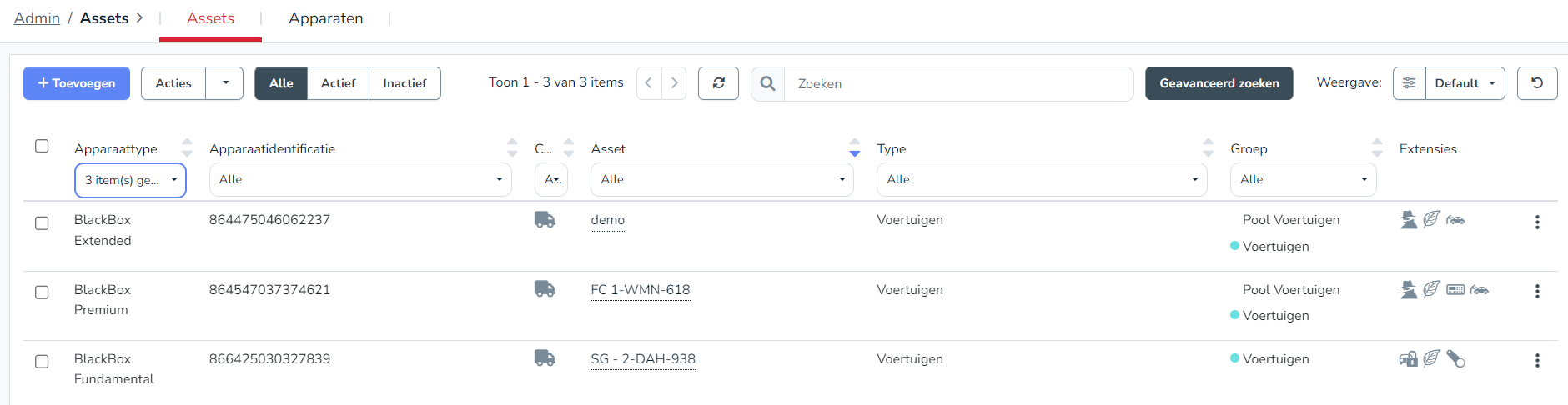Screen dimensions: 1568x405
Task: Click device ID 866425030327839
Action: [x=269, y=359]
